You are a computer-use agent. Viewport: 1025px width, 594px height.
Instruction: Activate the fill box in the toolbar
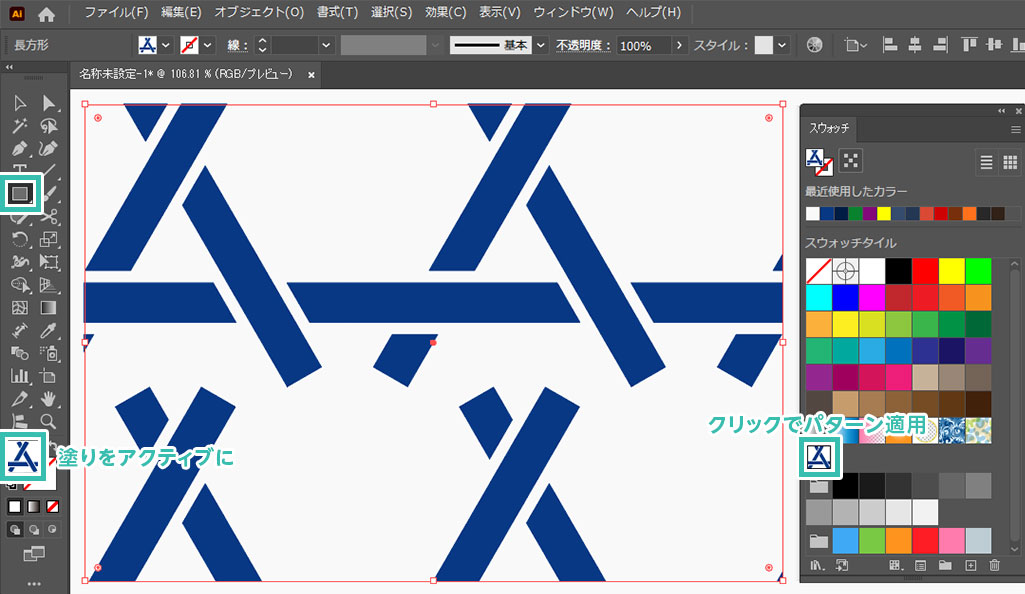click(21, 456)
